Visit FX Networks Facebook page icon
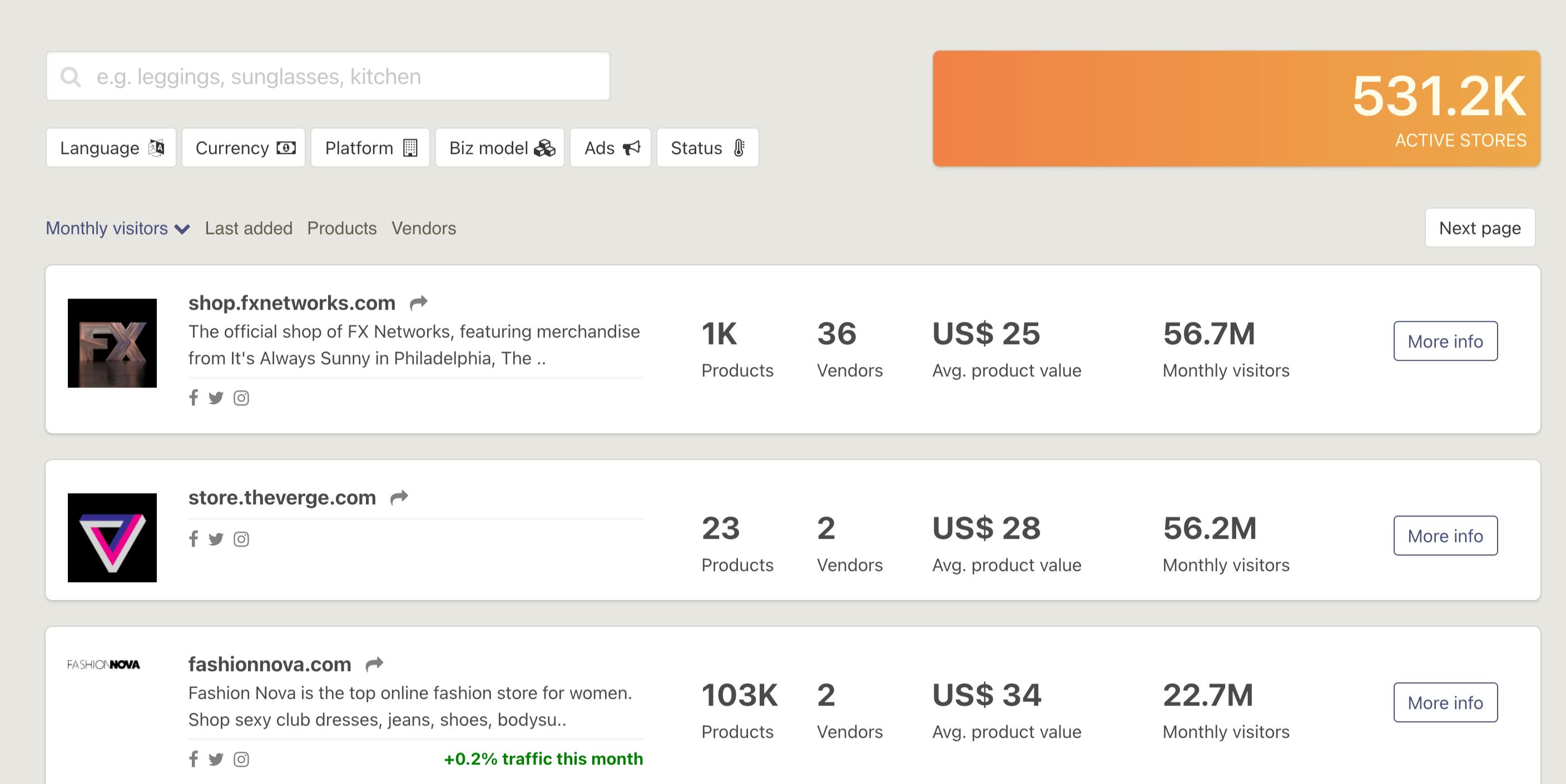This screenshot has height=784, width=1566. point(194,398)
